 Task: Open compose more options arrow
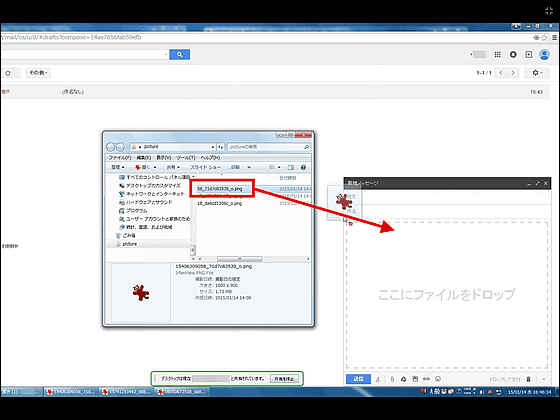click(x=544, y=379)
